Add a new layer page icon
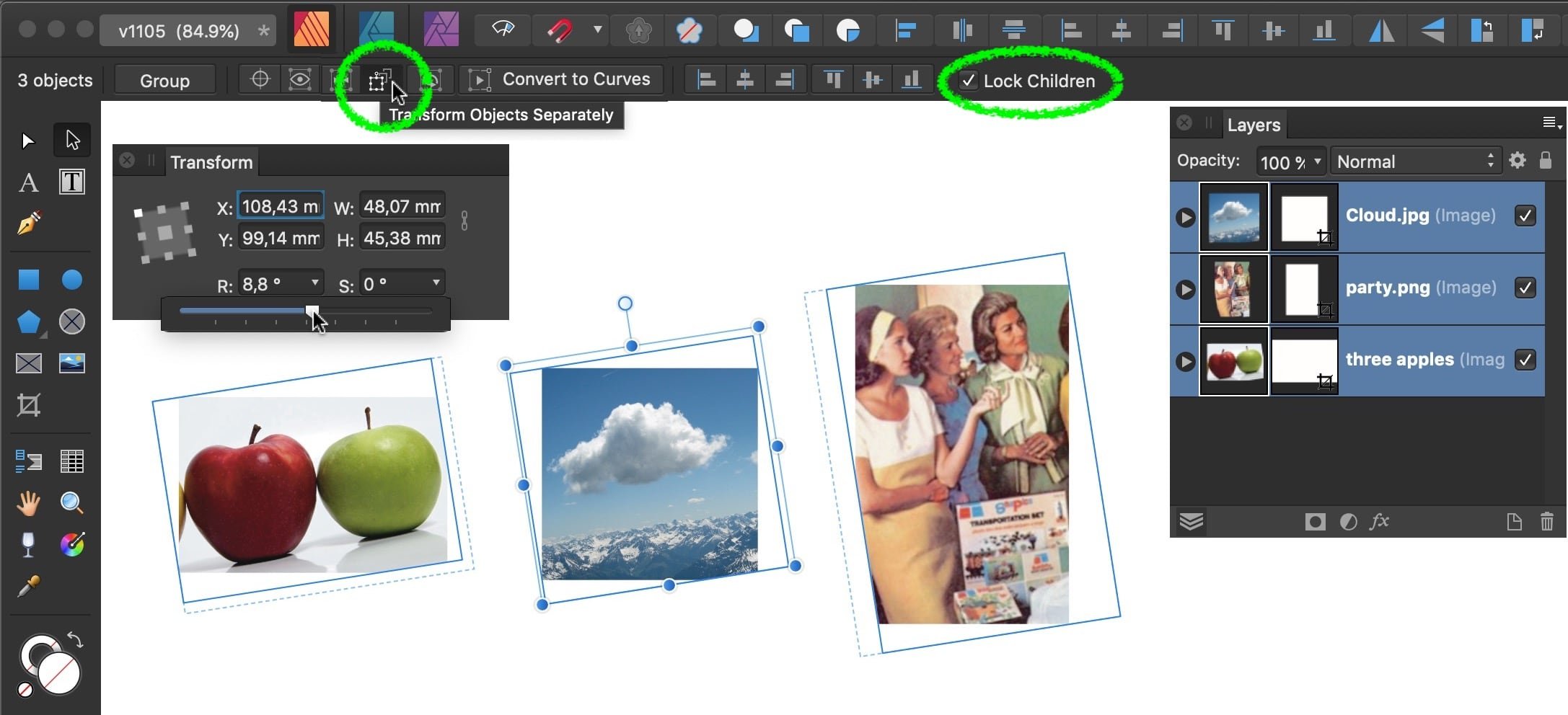The image size is (1568, 715). [1514, 521]
